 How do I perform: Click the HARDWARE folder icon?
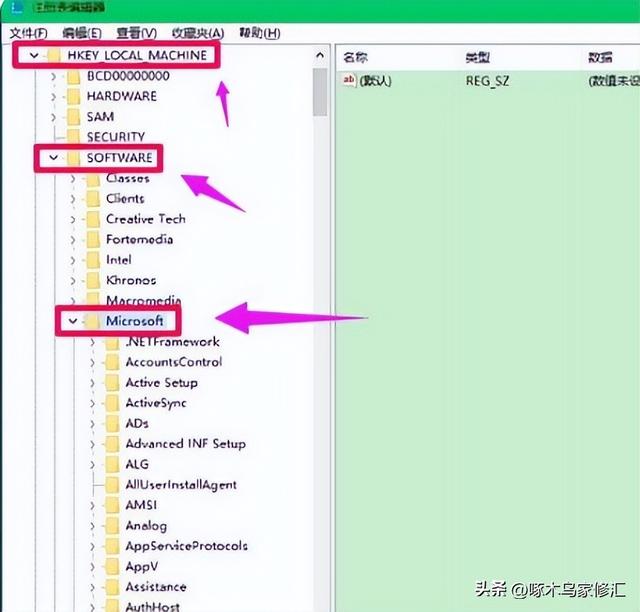tap(73, 96)
